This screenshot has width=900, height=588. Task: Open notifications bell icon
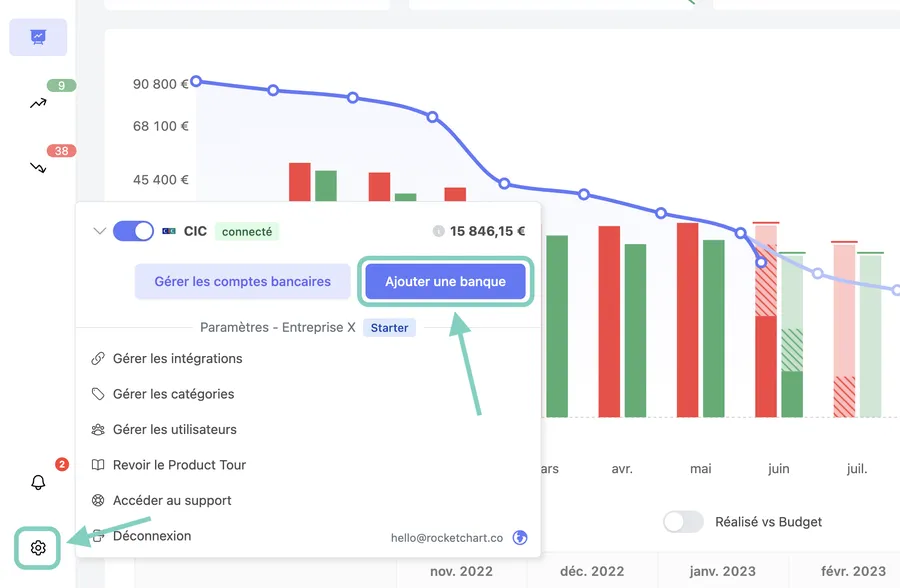point(38,482)
